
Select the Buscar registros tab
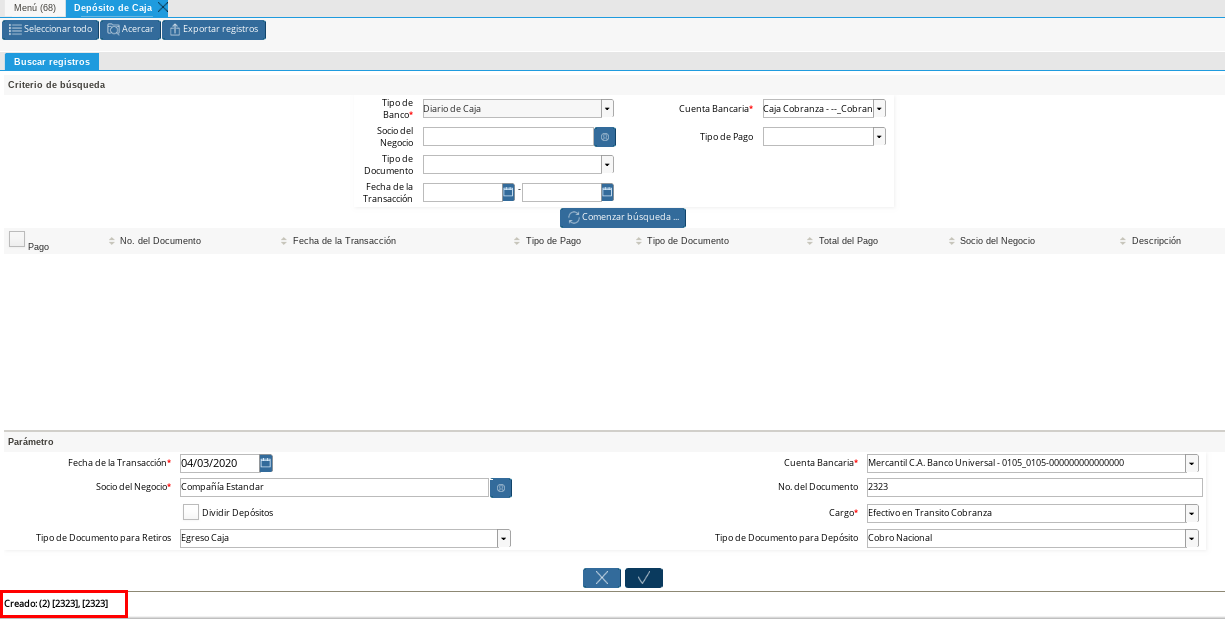point(51,62)
